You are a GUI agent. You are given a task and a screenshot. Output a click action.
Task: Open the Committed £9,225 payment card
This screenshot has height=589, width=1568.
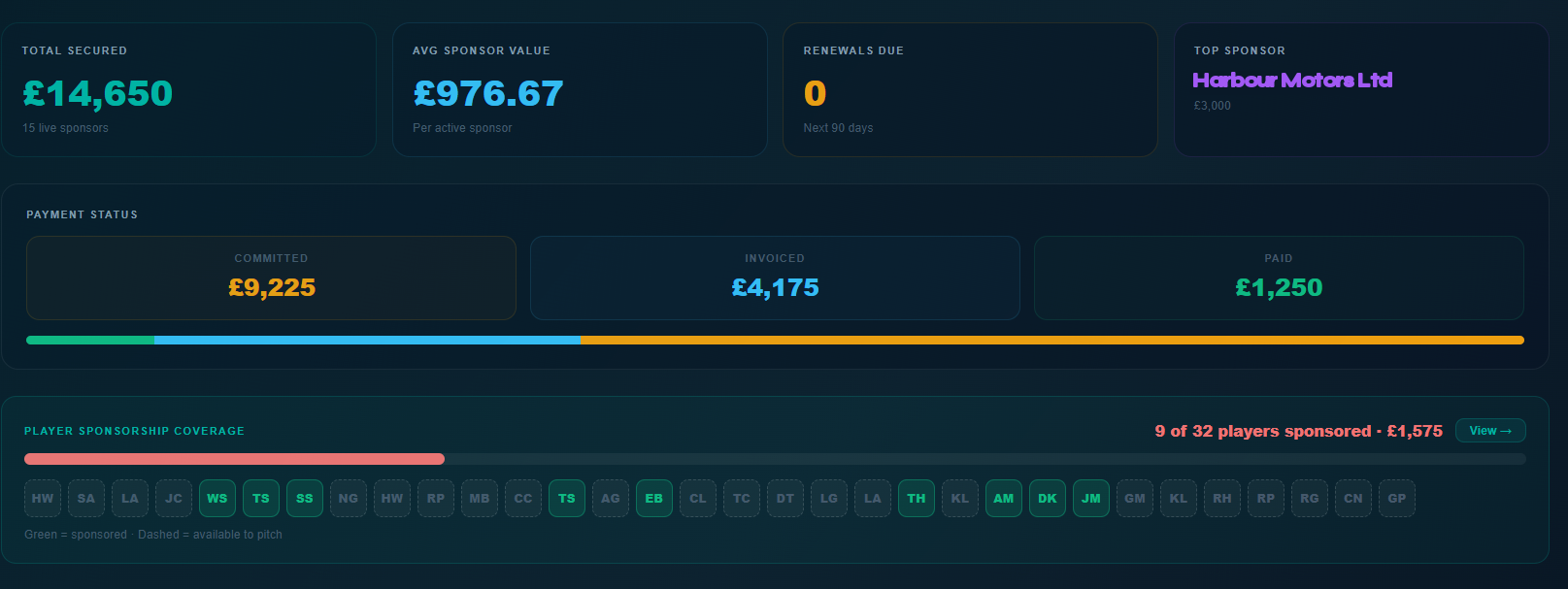pos(271,278)
